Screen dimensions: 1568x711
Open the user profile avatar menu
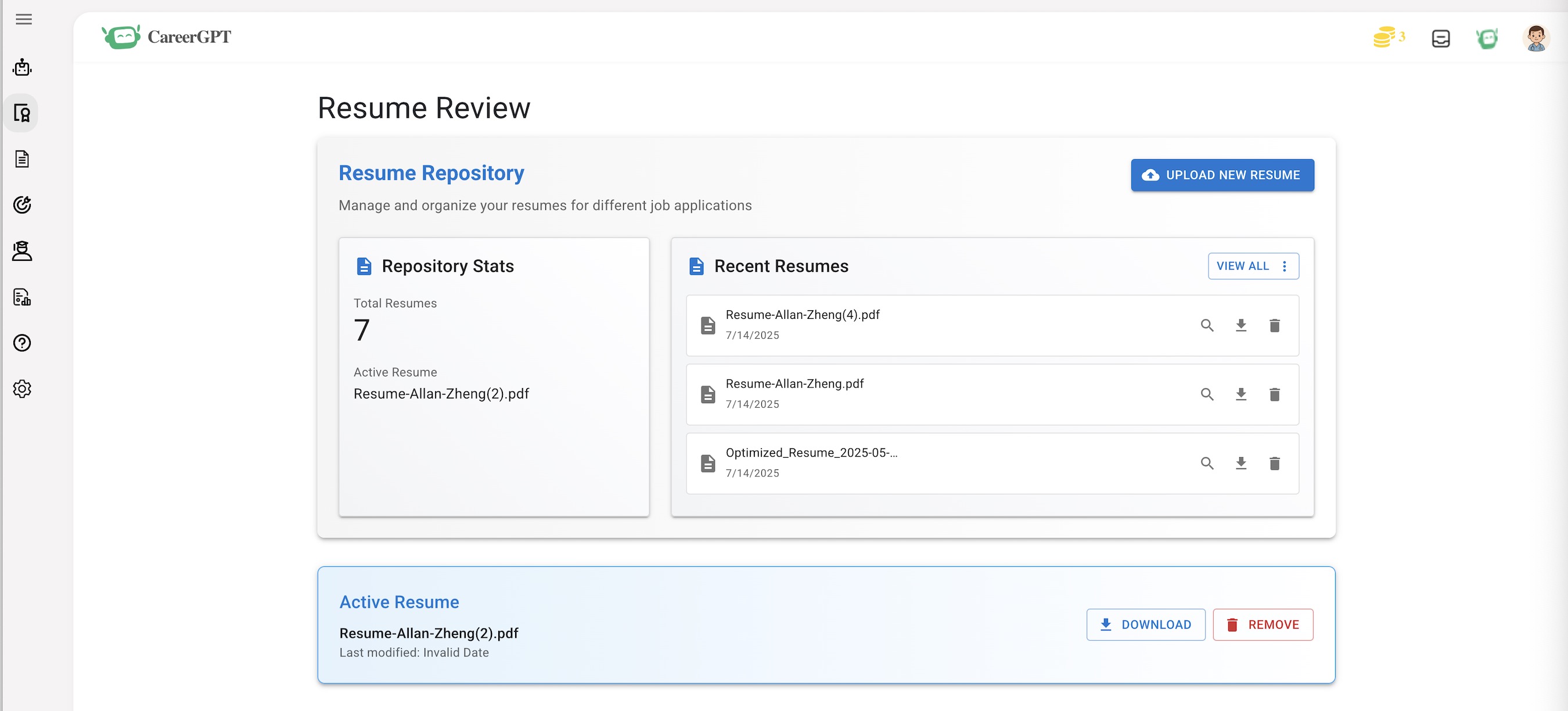click(x=1535, y=38)
